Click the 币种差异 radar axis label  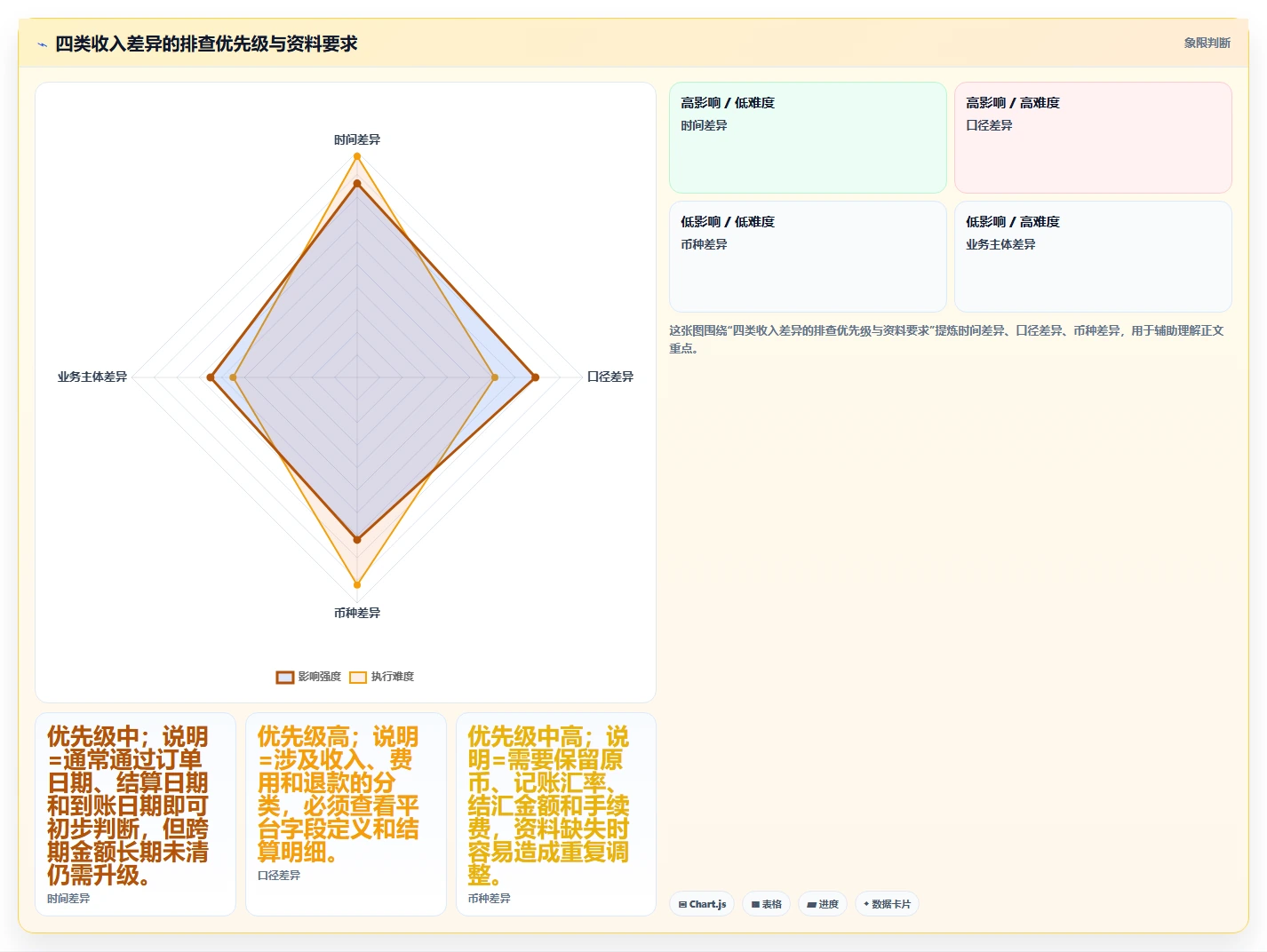click(357, 613)
